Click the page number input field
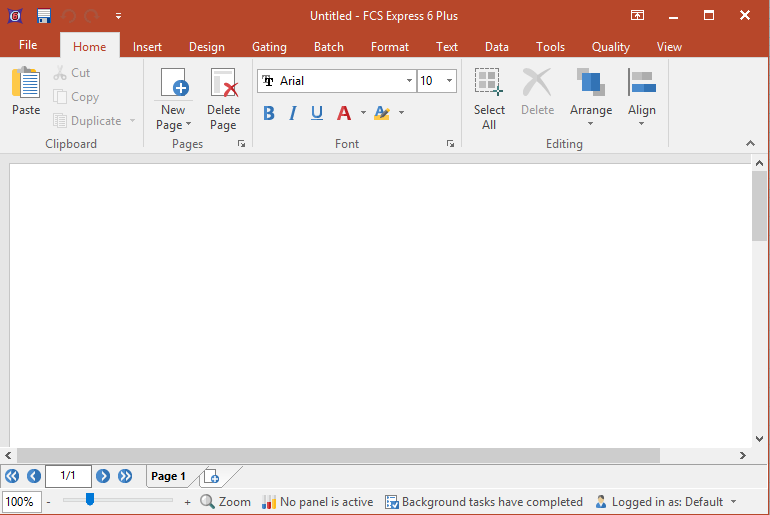 click(68, 476)
